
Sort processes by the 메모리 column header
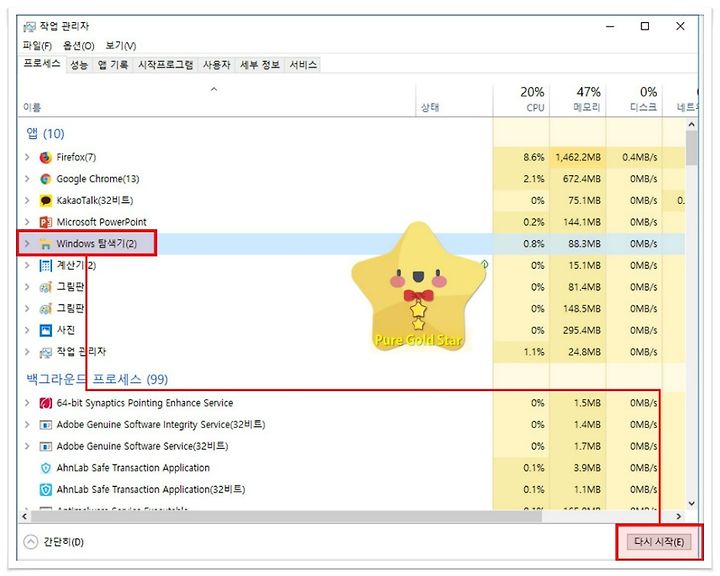578,100
